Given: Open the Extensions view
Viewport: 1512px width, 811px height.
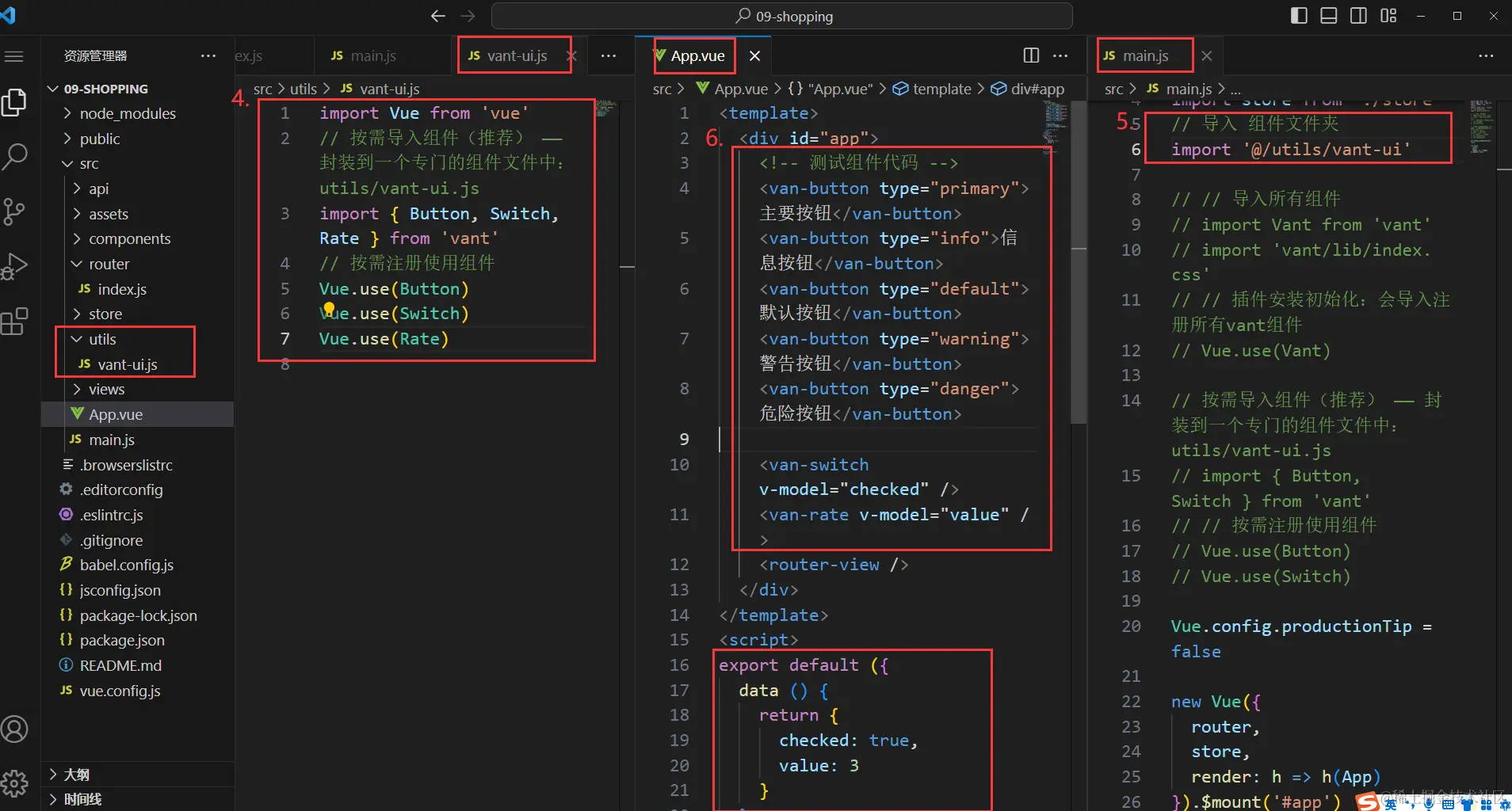Looking at the screenshot, I should click(15, 321).
